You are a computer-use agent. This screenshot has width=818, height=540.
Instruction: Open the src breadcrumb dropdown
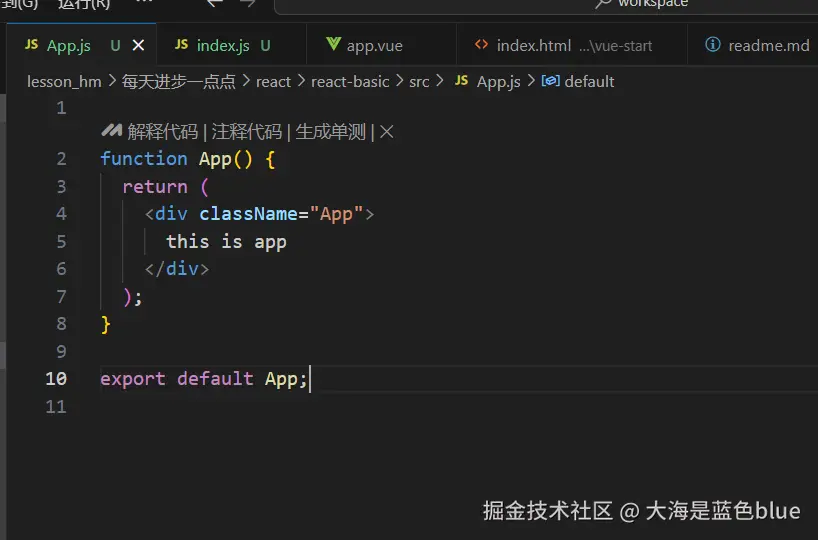419,81
